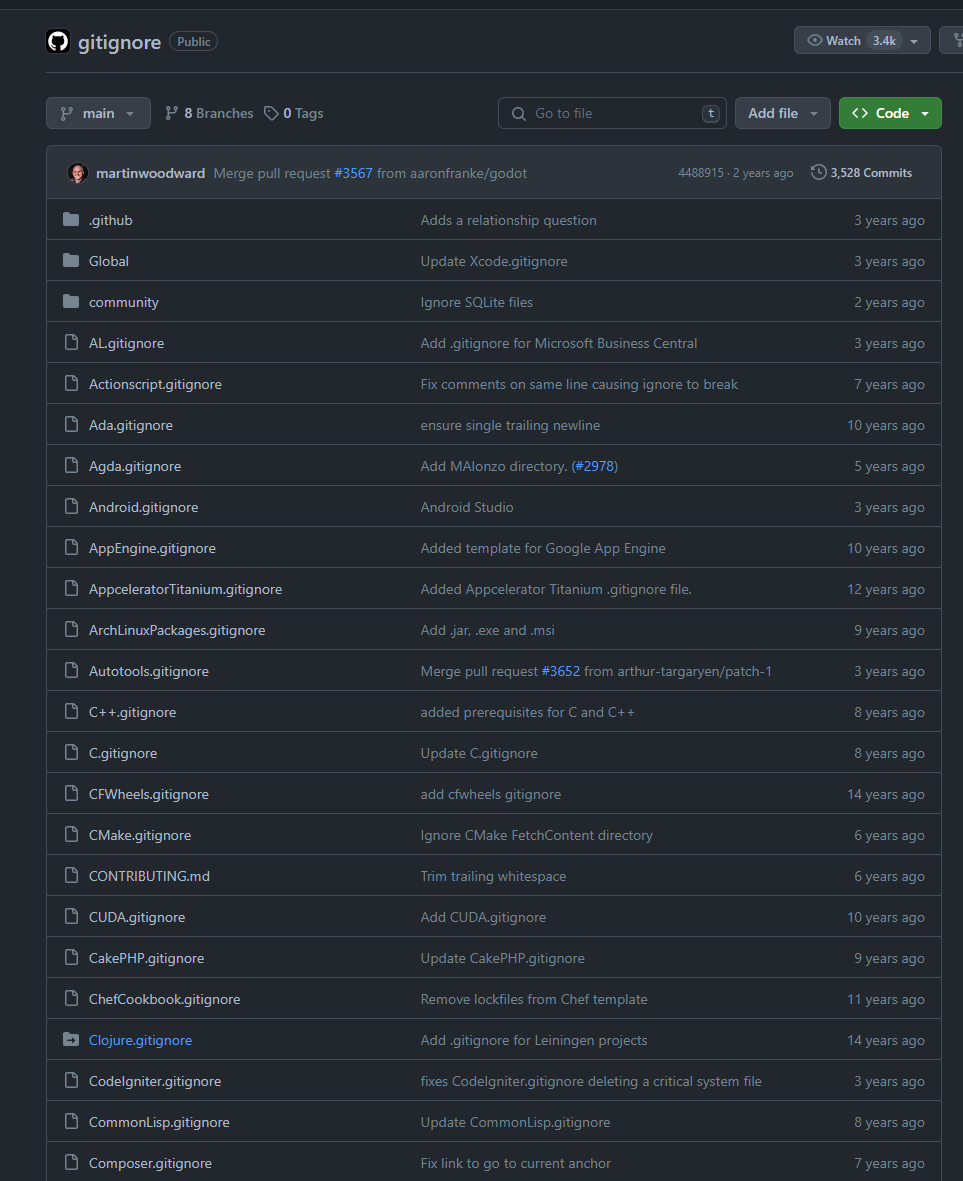Open the CFWheels.gitignore file
Image resolution: width=963 pixels, height=1181 pixels.
click(x=148, y=794)
